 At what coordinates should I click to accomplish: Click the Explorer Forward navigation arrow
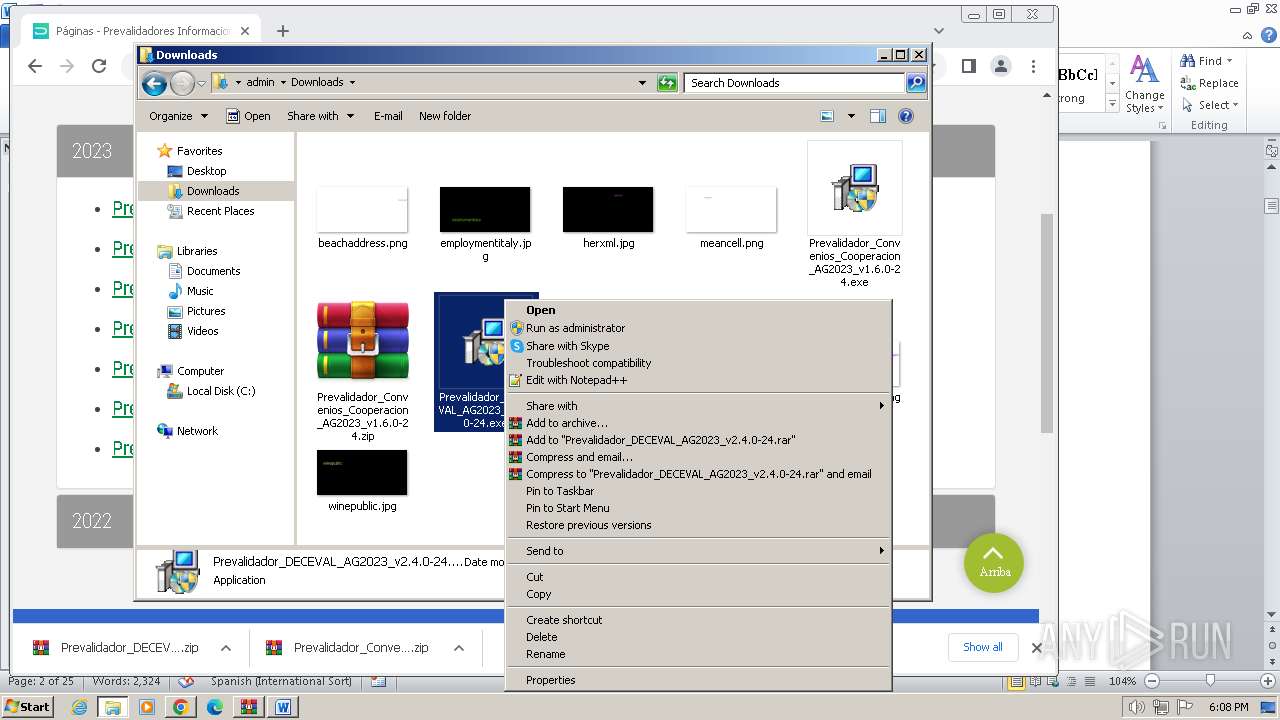tap(182, 83)
